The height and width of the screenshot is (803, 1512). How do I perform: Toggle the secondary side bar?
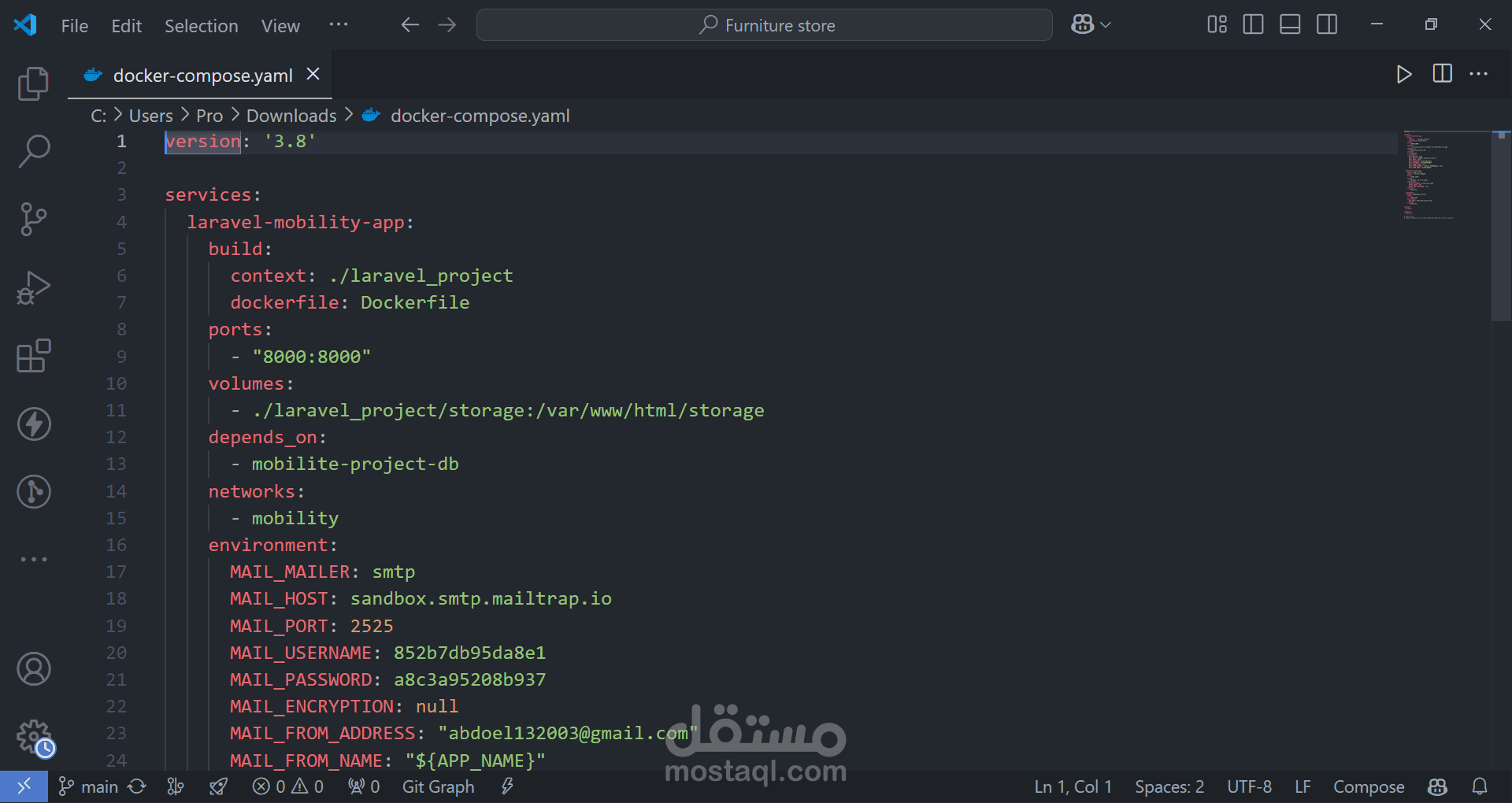pyautogui.click(x=1327, y=25)
